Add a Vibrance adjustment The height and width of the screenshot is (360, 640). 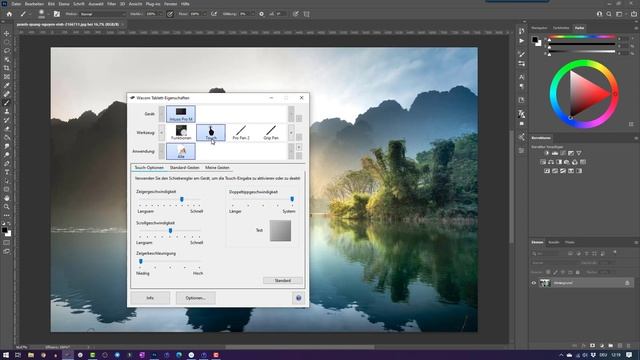(x=579, y=153)
